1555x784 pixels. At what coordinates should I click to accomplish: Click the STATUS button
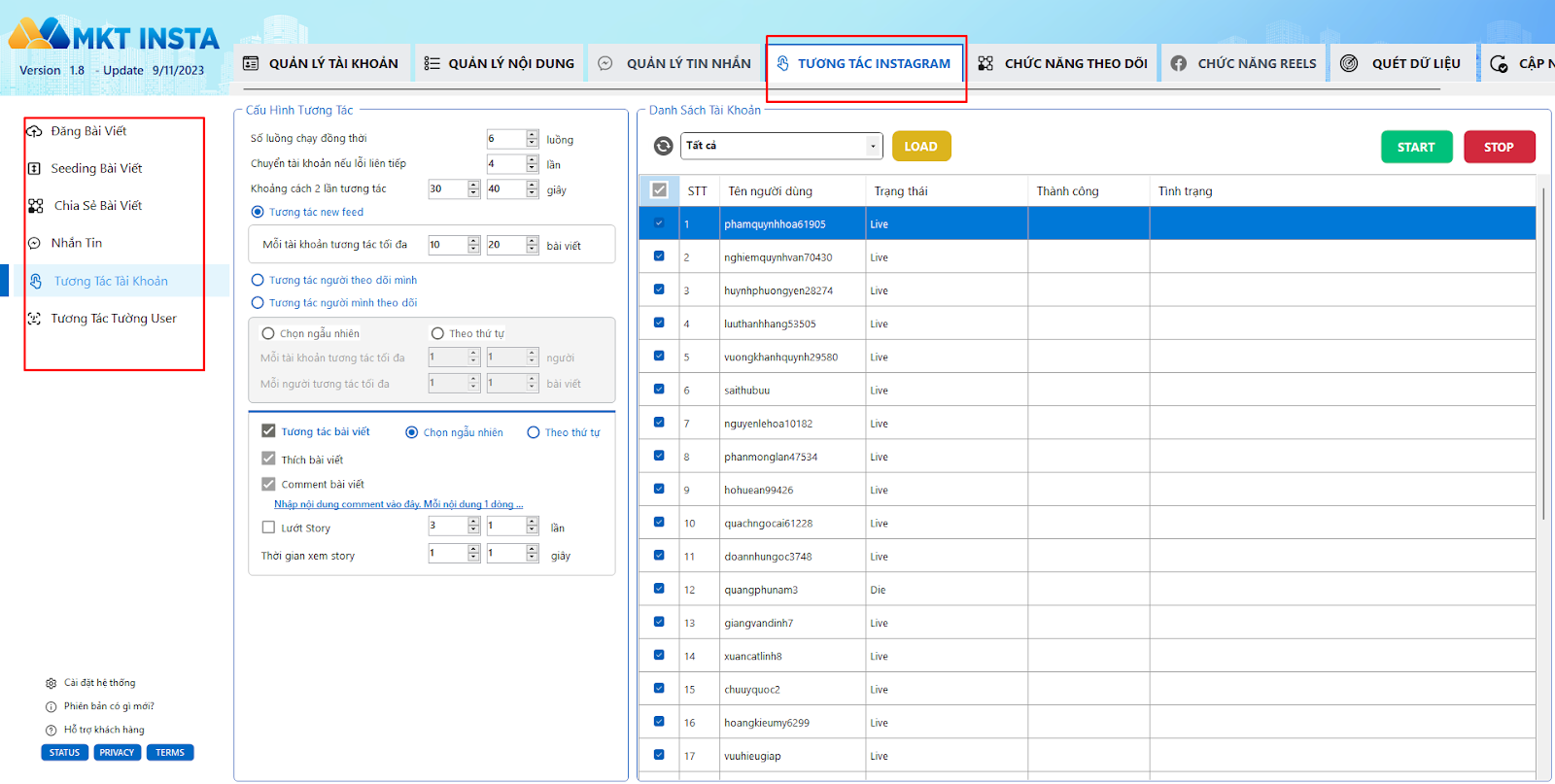(65, 753)
